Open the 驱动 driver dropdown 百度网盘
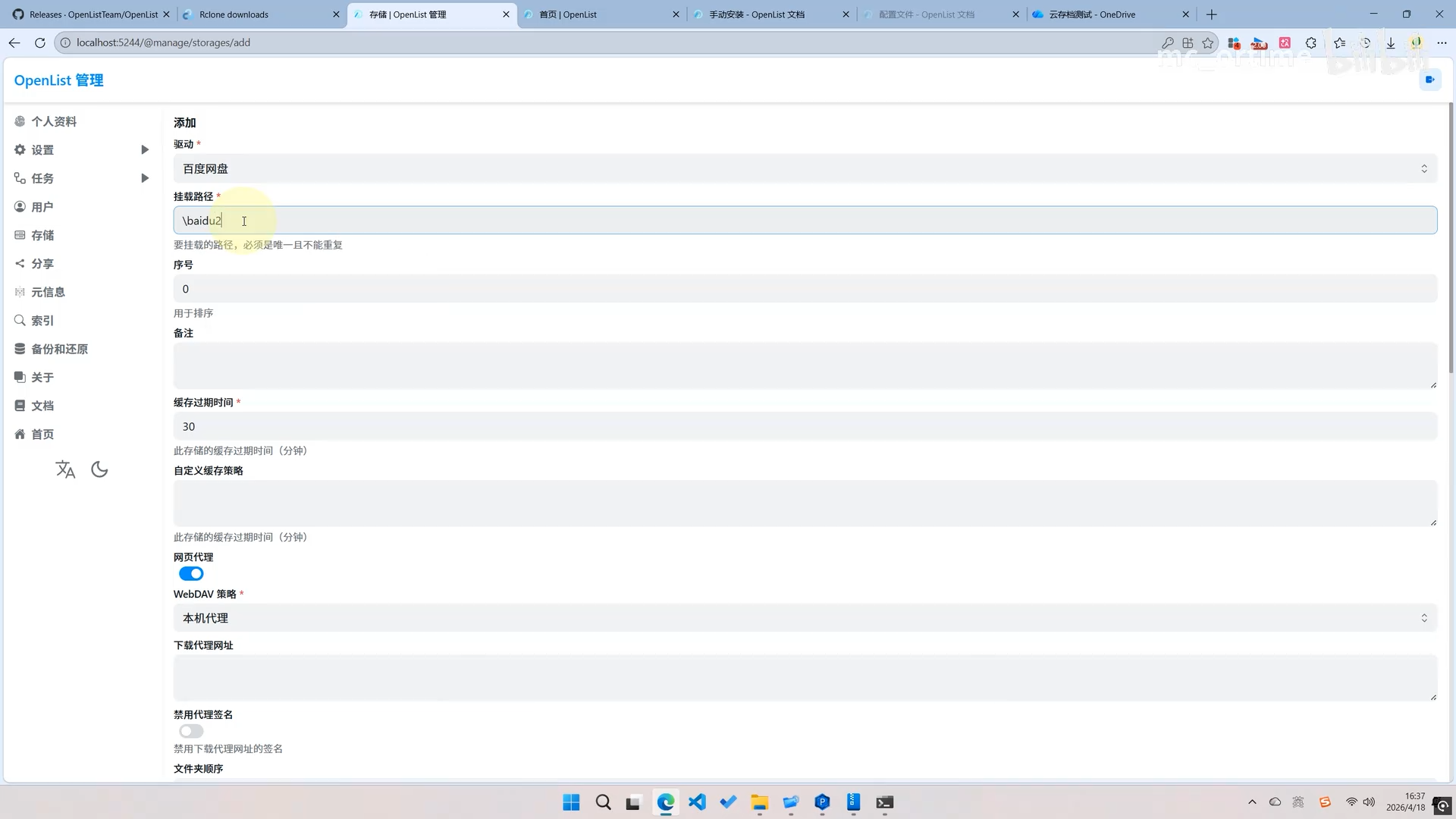This screenshot has height=819, width=1456. 805,168
